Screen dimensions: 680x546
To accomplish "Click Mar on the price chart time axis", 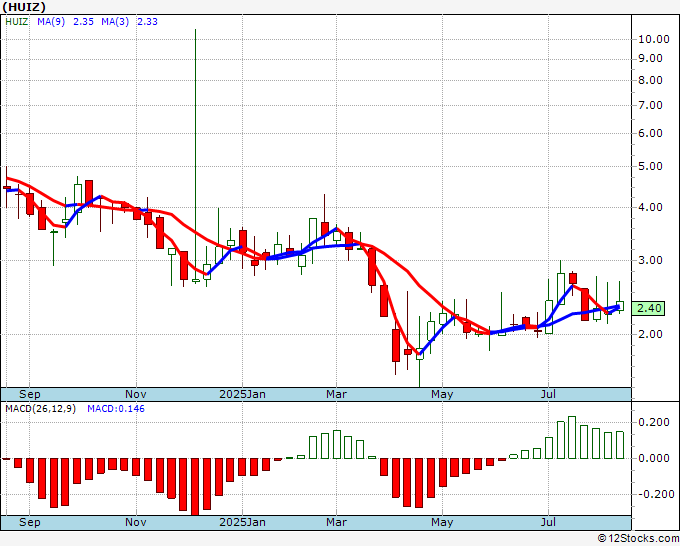I will (x=337, y=394).
